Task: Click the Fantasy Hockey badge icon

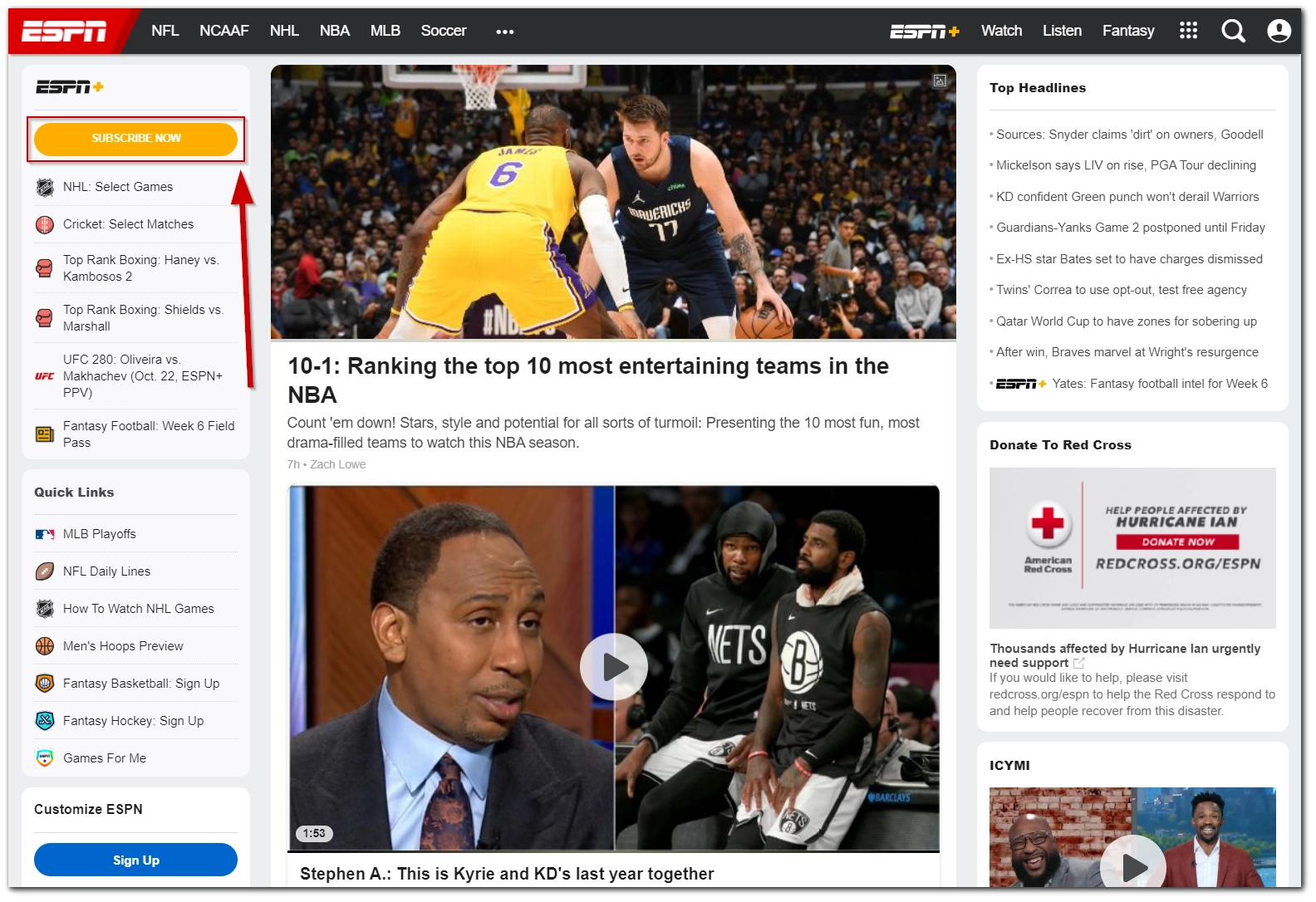Action: (45, 721)
